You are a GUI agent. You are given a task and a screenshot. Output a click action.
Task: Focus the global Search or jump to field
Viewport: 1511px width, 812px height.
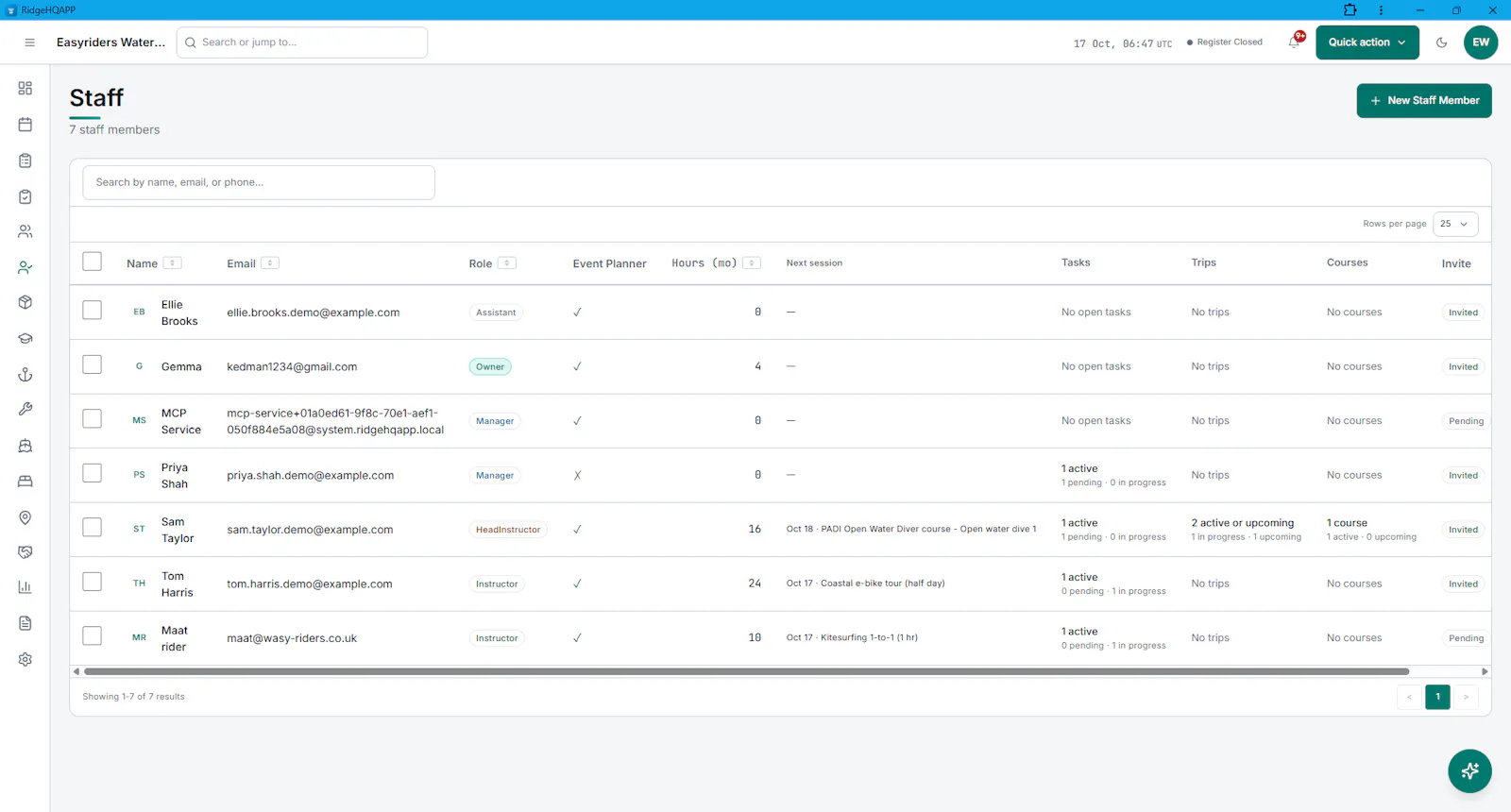[302, 42]
